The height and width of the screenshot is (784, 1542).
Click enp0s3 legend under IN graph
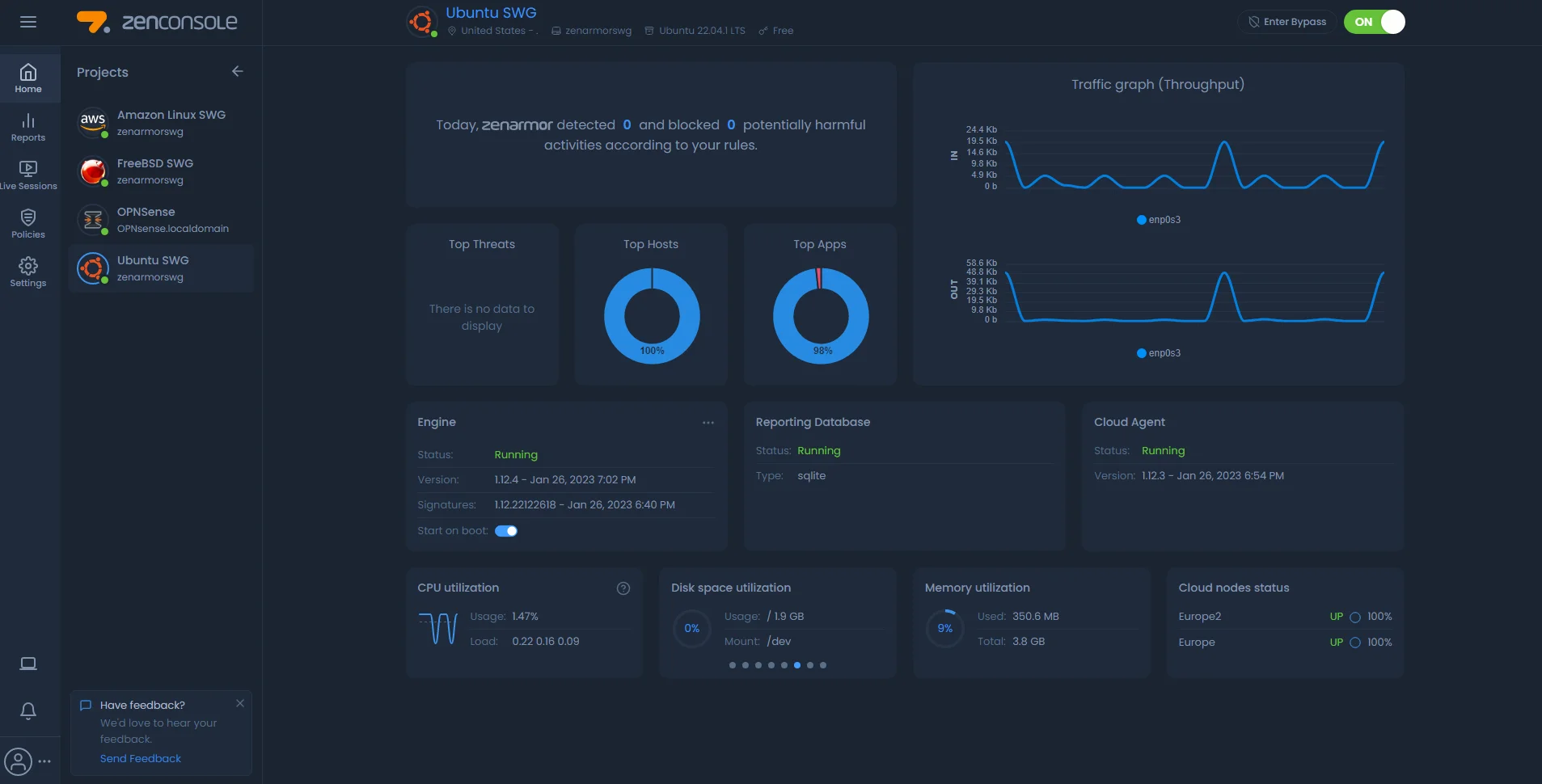pos(1159,220)
